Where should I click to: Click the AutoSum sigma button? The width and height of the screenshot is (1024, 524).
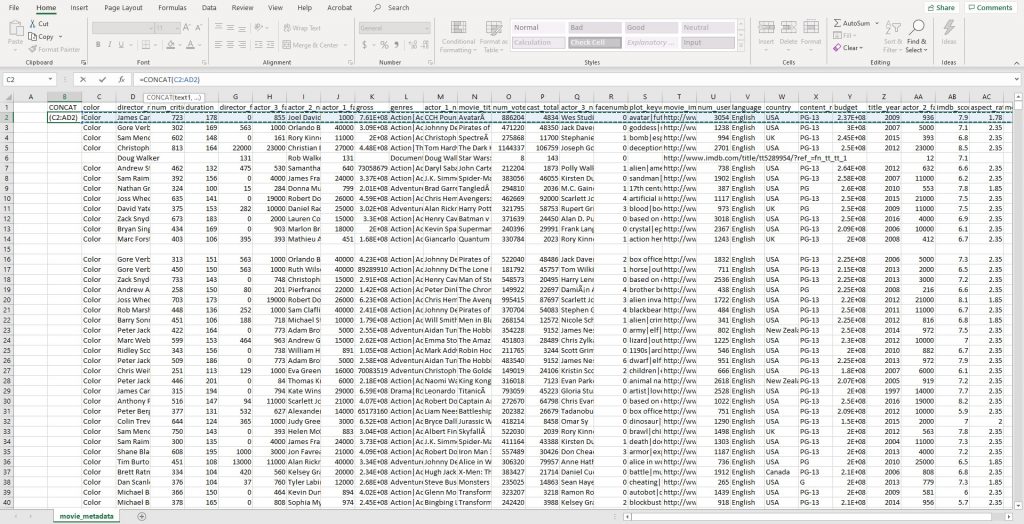852,24
